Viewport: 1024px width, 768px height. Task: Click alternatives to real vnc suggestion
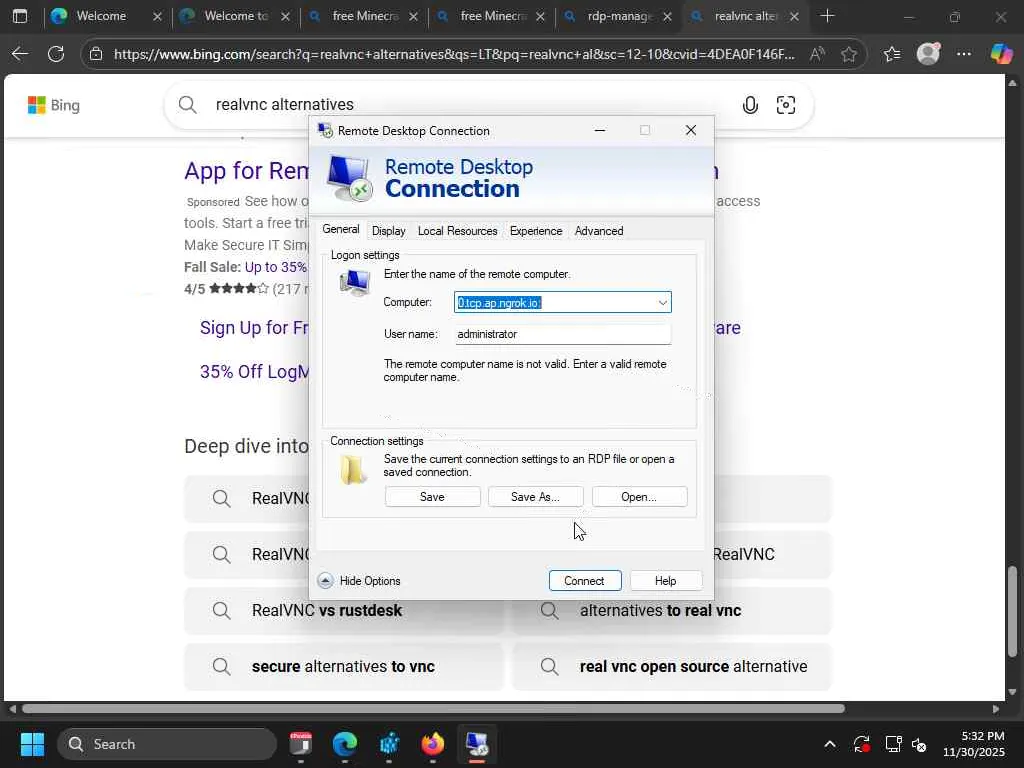click(672, 611)
